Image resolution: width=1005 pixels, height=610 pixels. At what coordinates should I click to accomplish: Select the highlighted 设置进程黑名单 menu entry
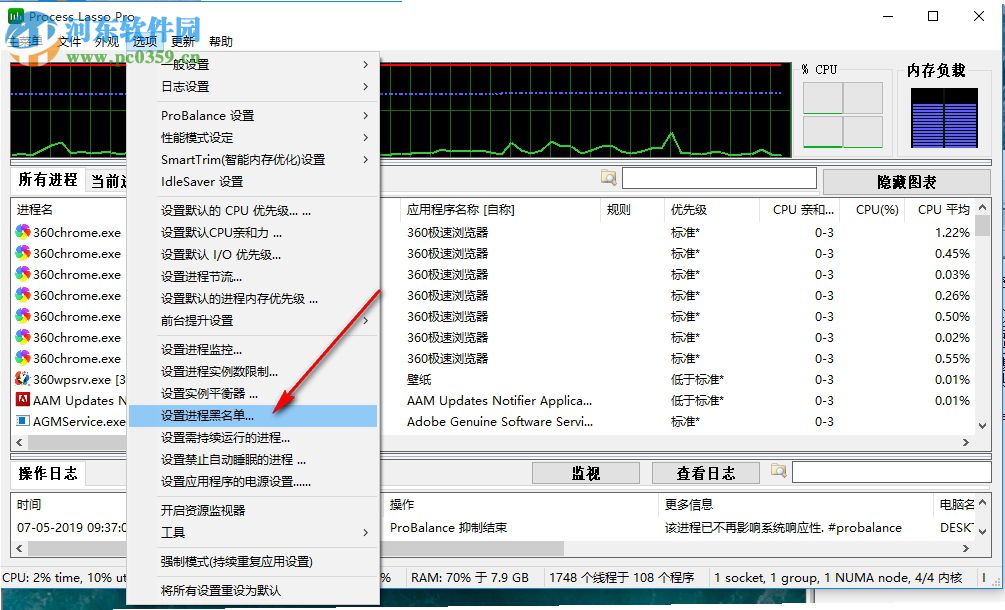[220, 416]
